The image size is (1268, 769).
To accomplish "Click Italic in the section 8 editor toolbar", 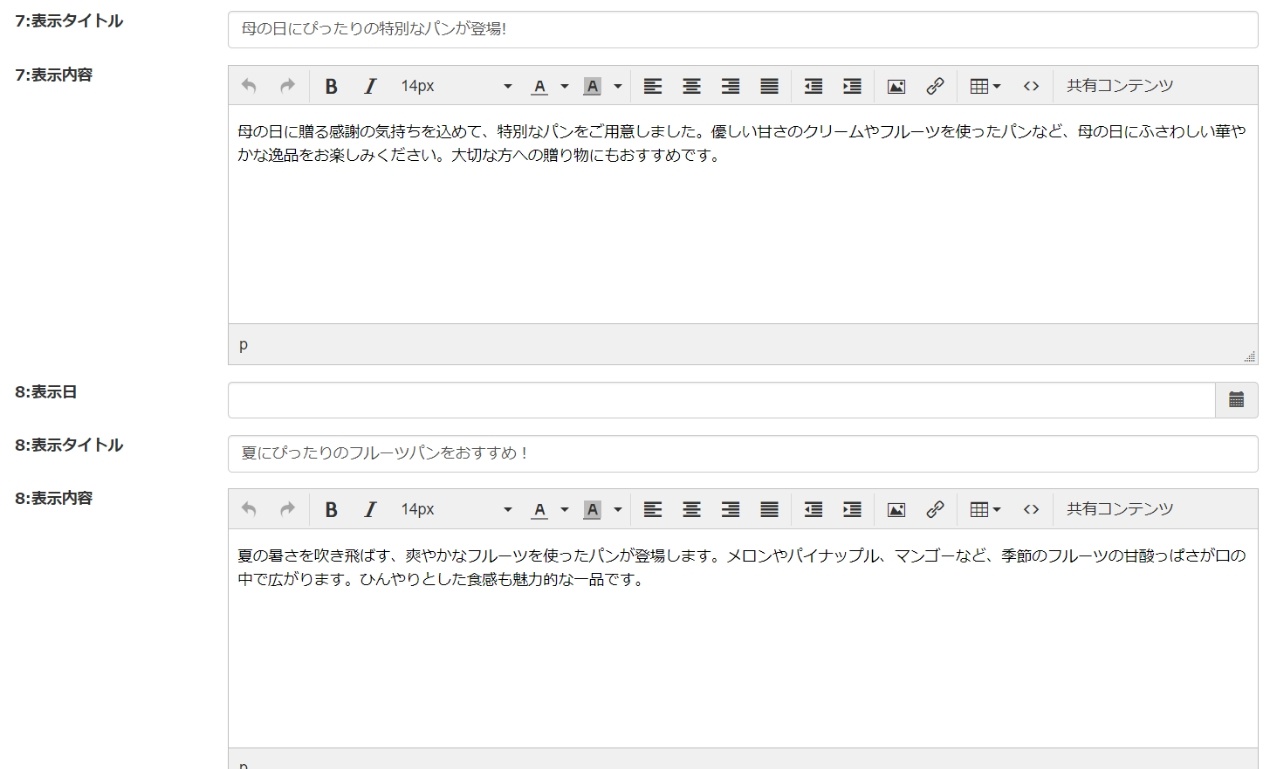I will tap(370, 510).
